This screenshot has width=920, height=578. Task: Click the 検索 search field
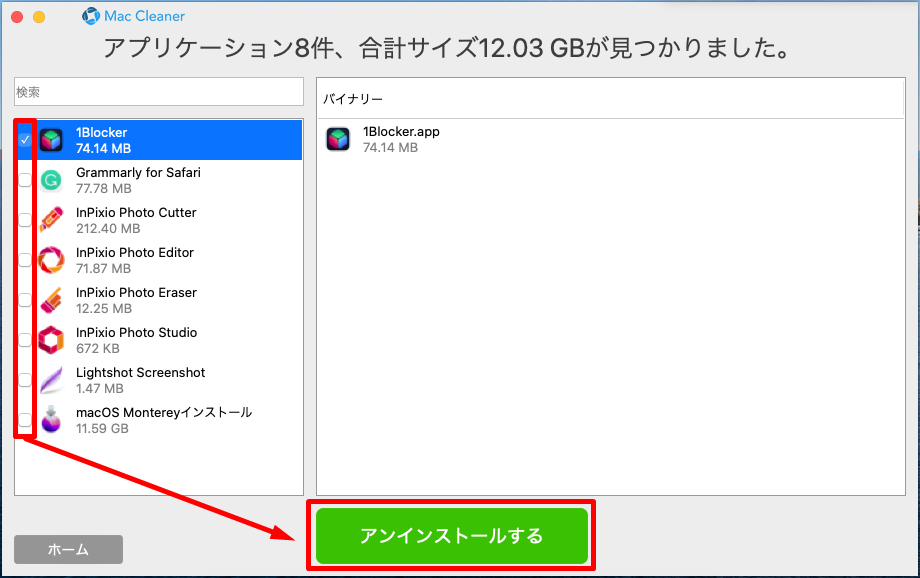tap(158, 92)
